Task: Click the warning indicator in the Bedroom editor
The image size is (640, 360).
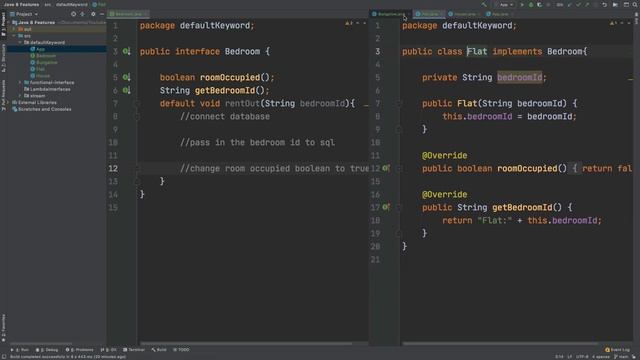Action: 348,24
